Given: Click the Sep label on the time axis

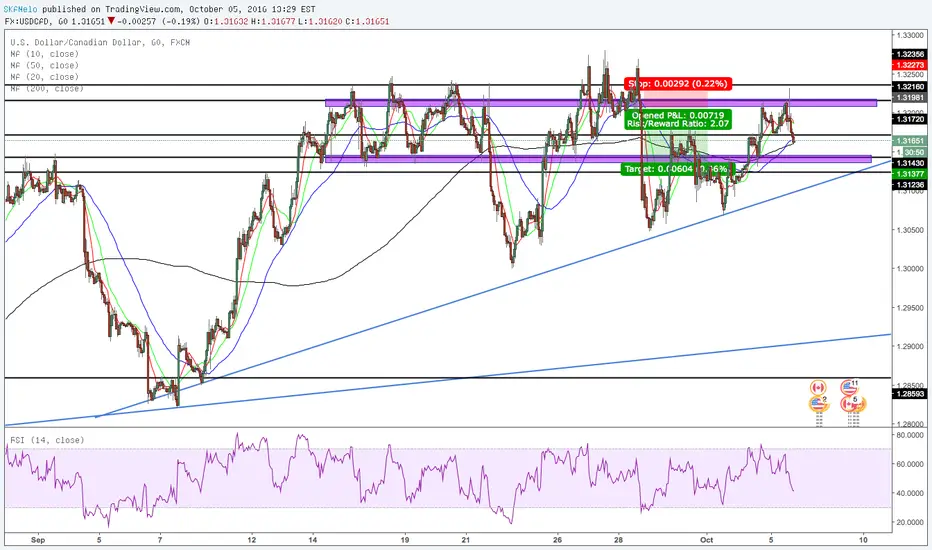Looking at the screenshot, I should coord(37,540).
